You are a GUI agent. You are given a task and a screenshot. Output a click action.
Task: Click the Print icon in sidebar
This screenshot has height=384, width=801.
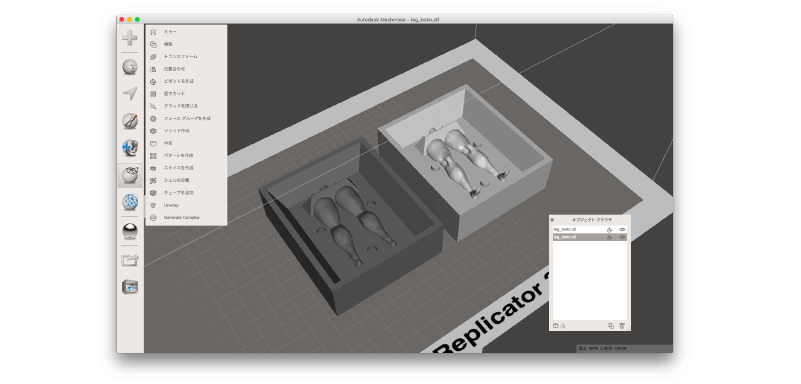point(130,286)
